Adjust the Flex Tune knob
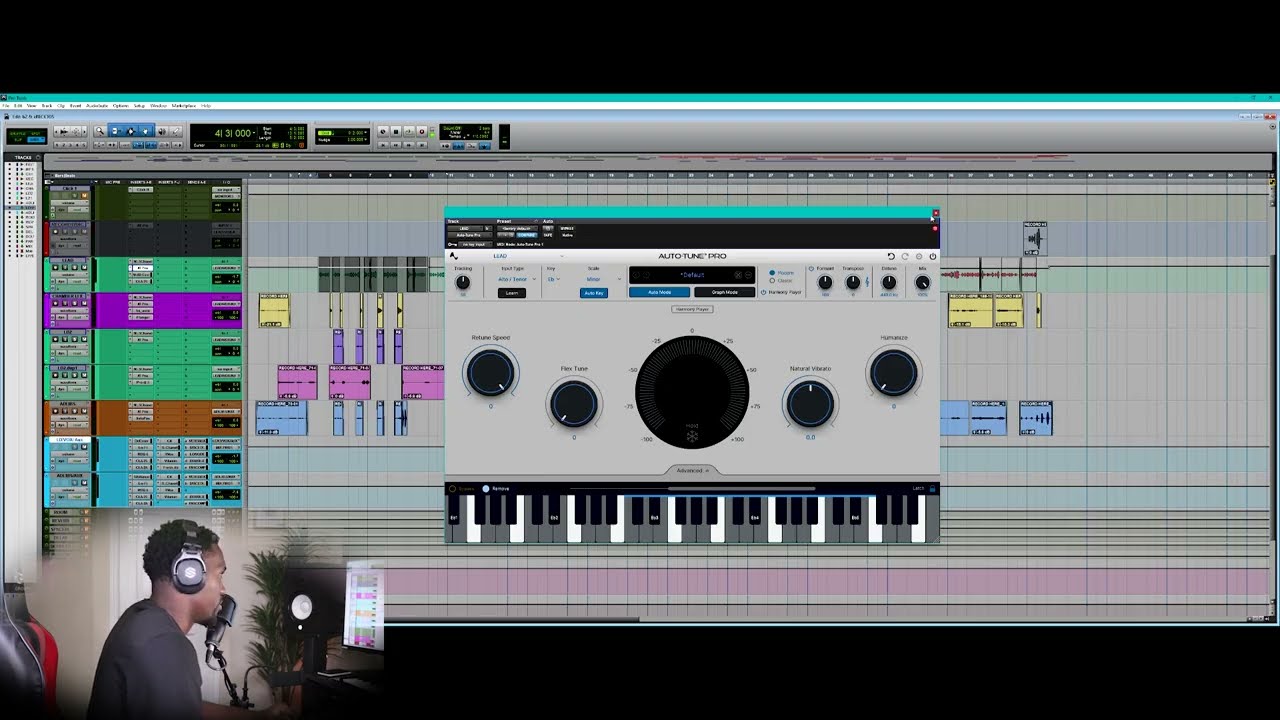This screenshot has height=720, width=1280. point(574,404)
